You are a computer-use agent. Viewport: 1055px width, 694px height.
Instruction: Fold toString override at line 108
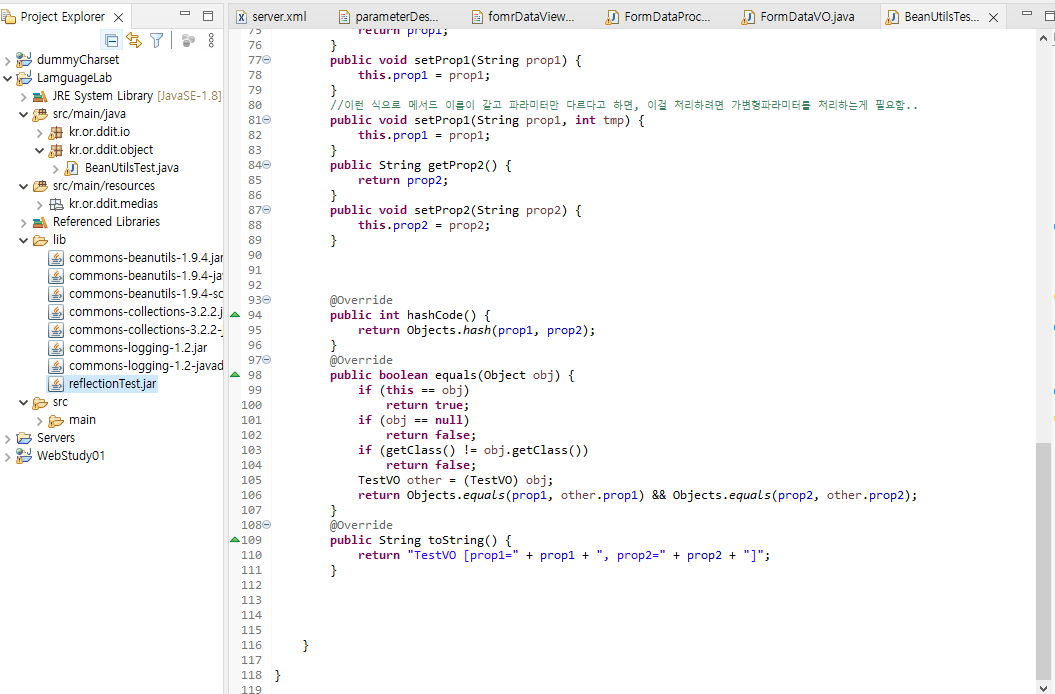pos(267,524)
